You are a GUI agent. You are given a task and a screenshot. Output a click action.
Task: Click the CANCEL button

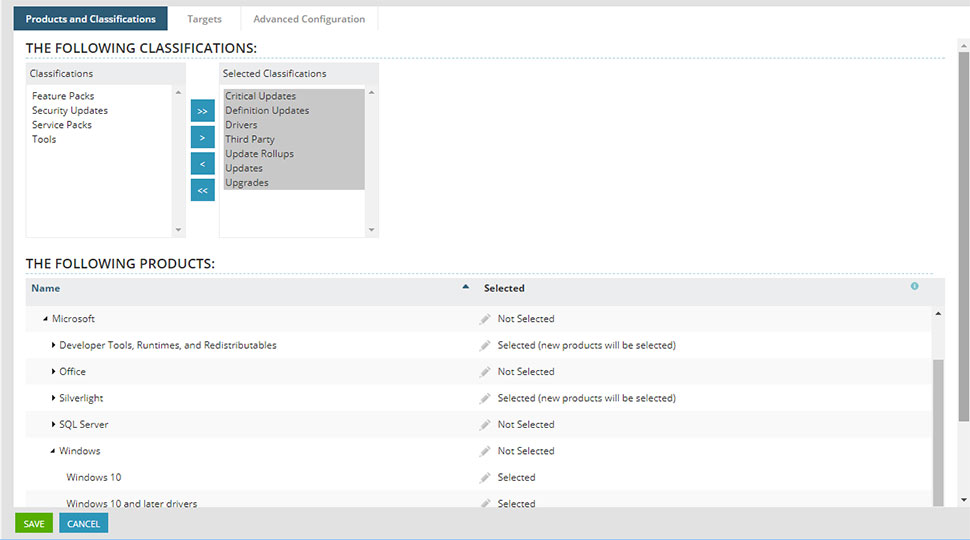(84, 523)
